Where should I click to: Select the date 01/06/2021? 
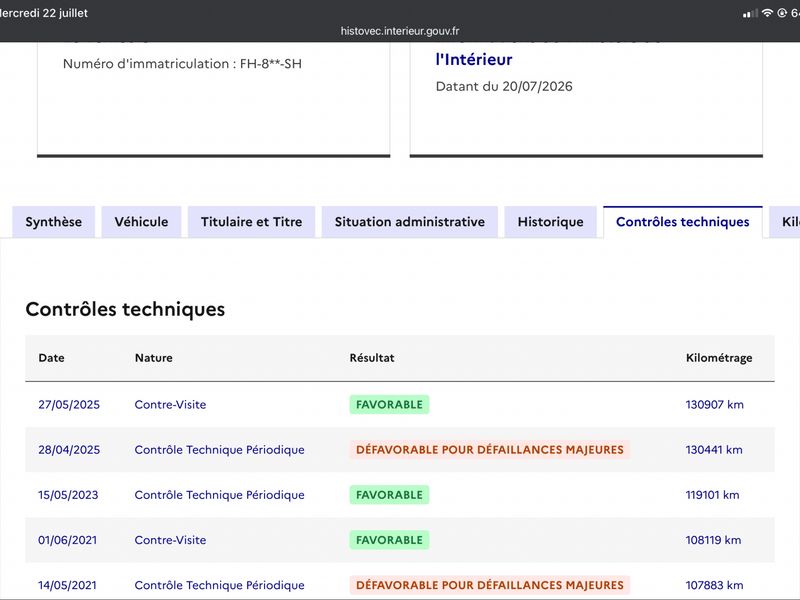click(x=67, y=540)
